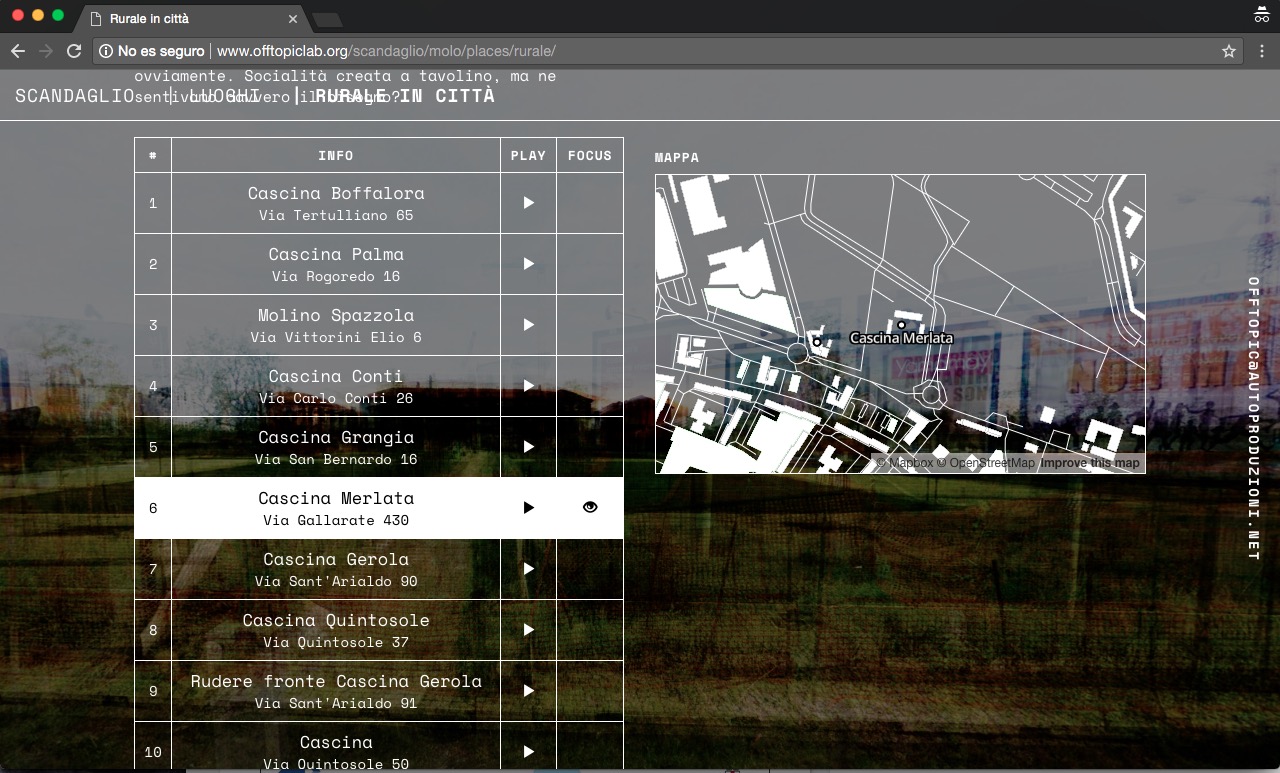Play the Cascina Merlata recording

coord(528,508)
